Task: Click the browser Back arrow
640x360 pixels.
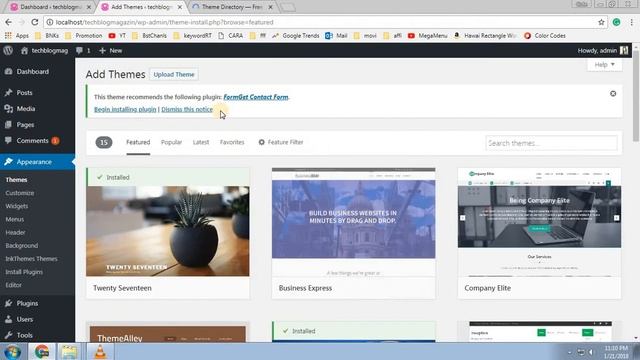Action: (x=9, y=22)
